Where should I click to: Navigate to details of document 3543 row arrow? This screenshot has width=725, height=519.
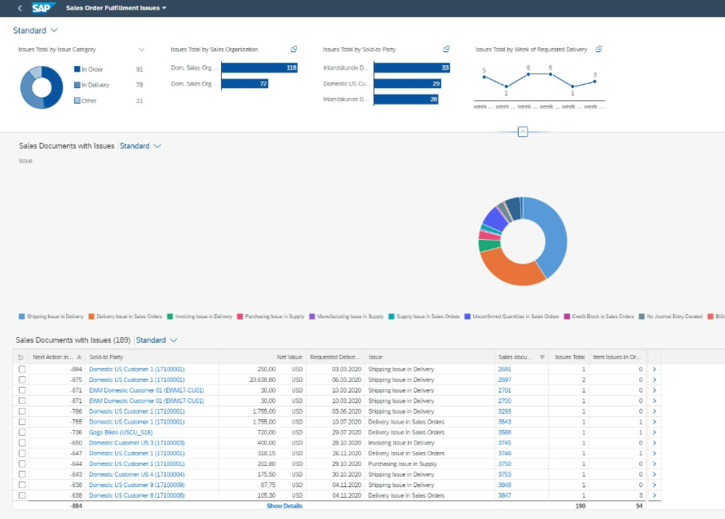(x=654, y=422)
